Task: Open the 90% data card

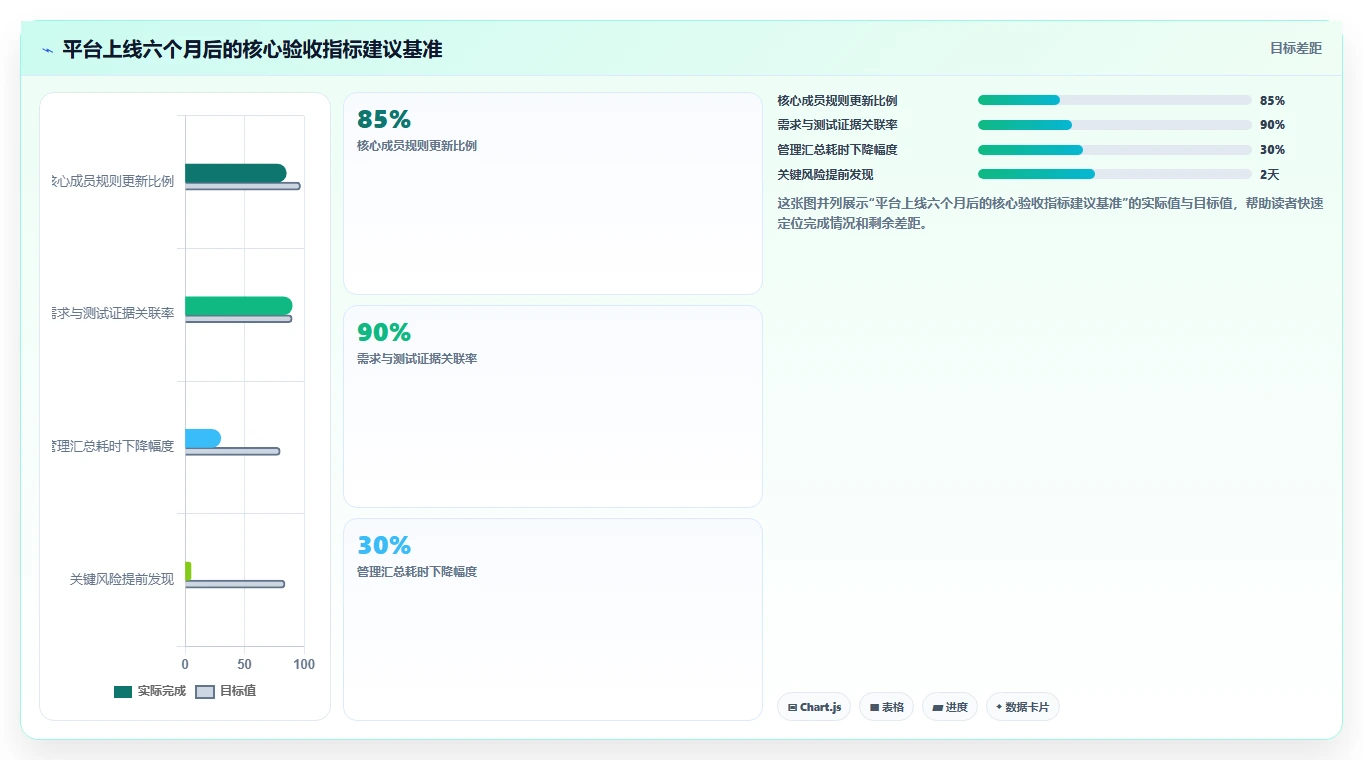Action: (x=553, y=406)
